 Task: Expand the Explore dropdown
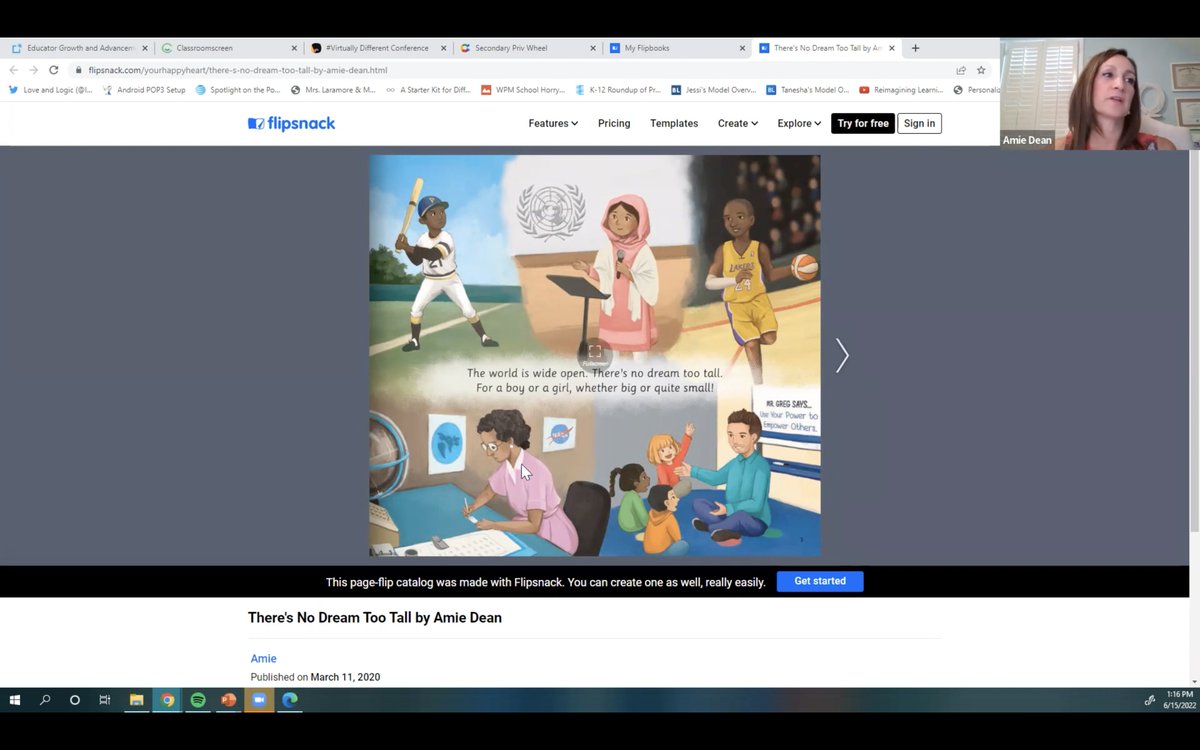pos(798,123)
